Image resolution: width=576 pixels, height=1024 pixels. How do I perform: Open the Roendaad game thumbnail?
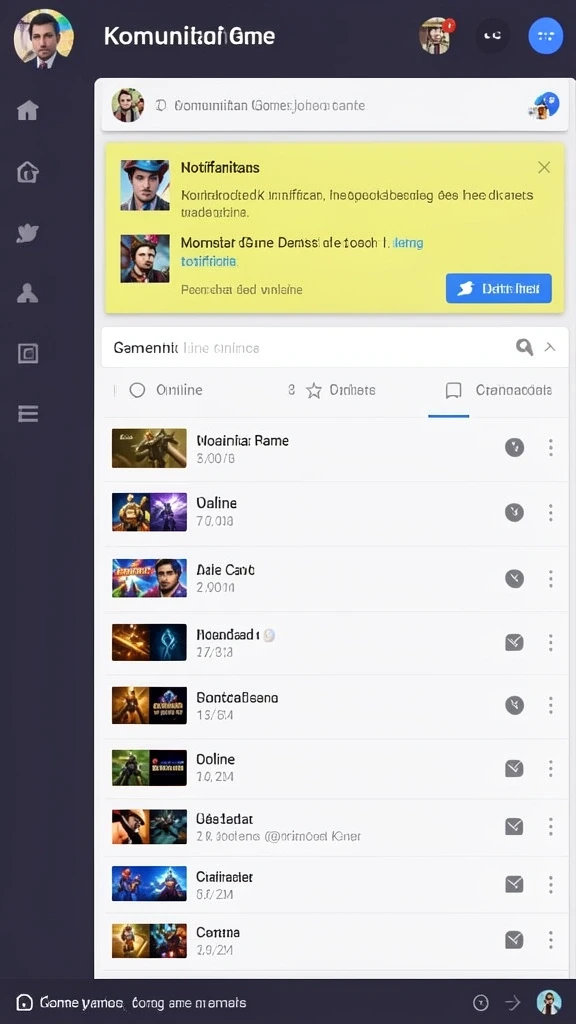pos(150,643)
